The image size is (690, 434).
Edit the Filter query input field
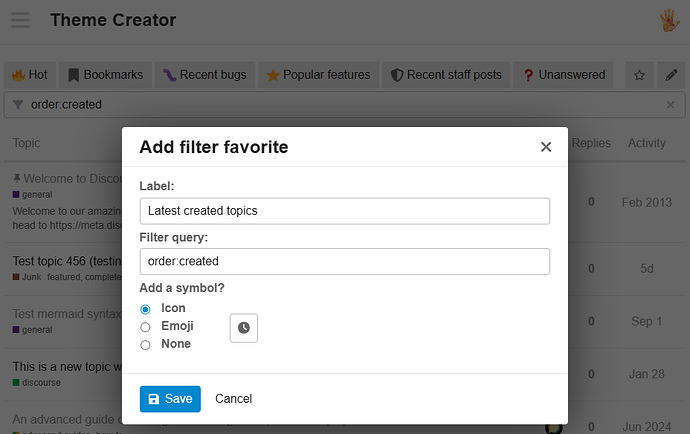[x=345, y=261]
